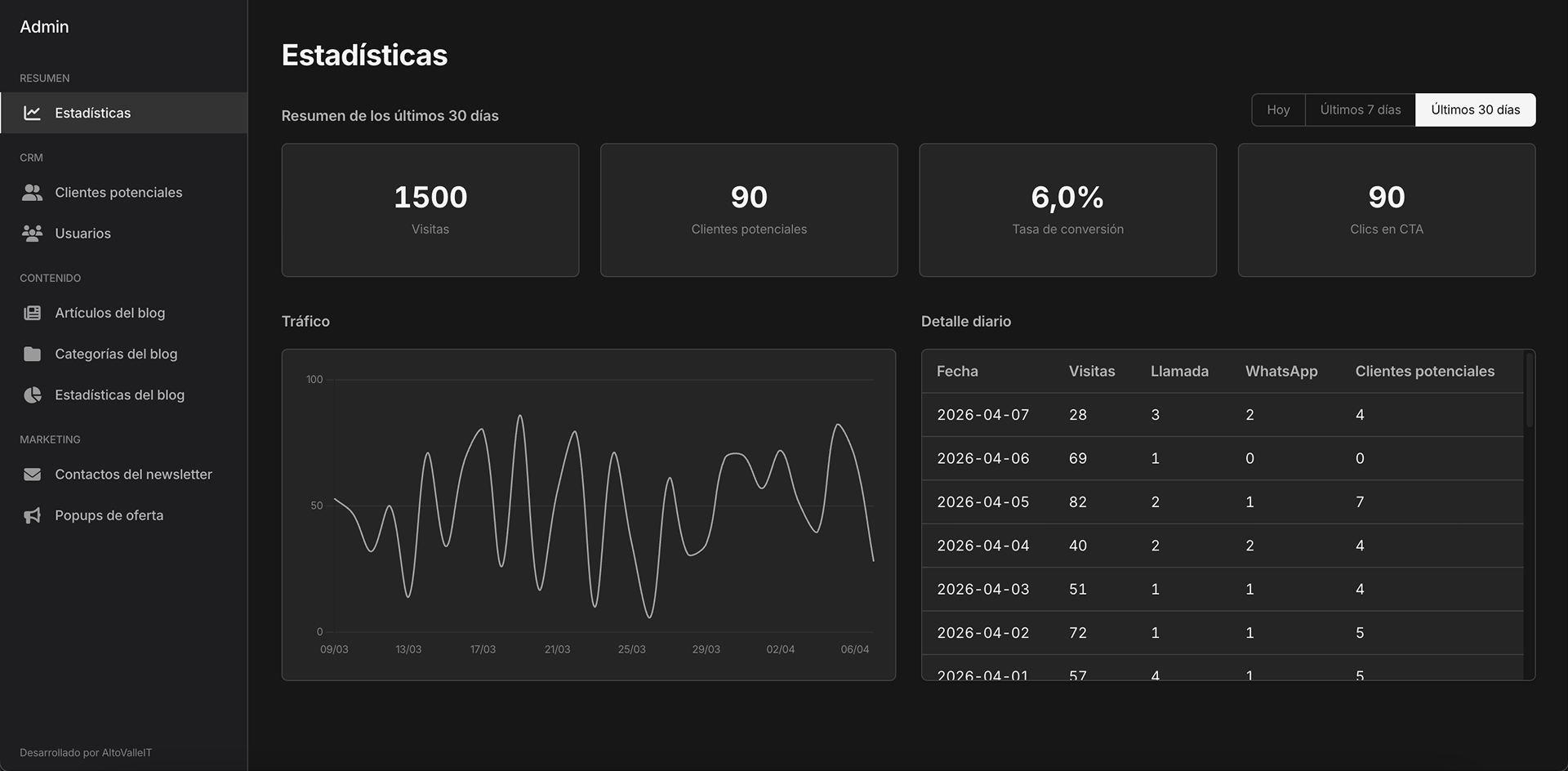The height and width of the screenshot is (771, 1568).
Task: Click the Desarrollado por AltoValleIT footer
Action: (86, 753)
